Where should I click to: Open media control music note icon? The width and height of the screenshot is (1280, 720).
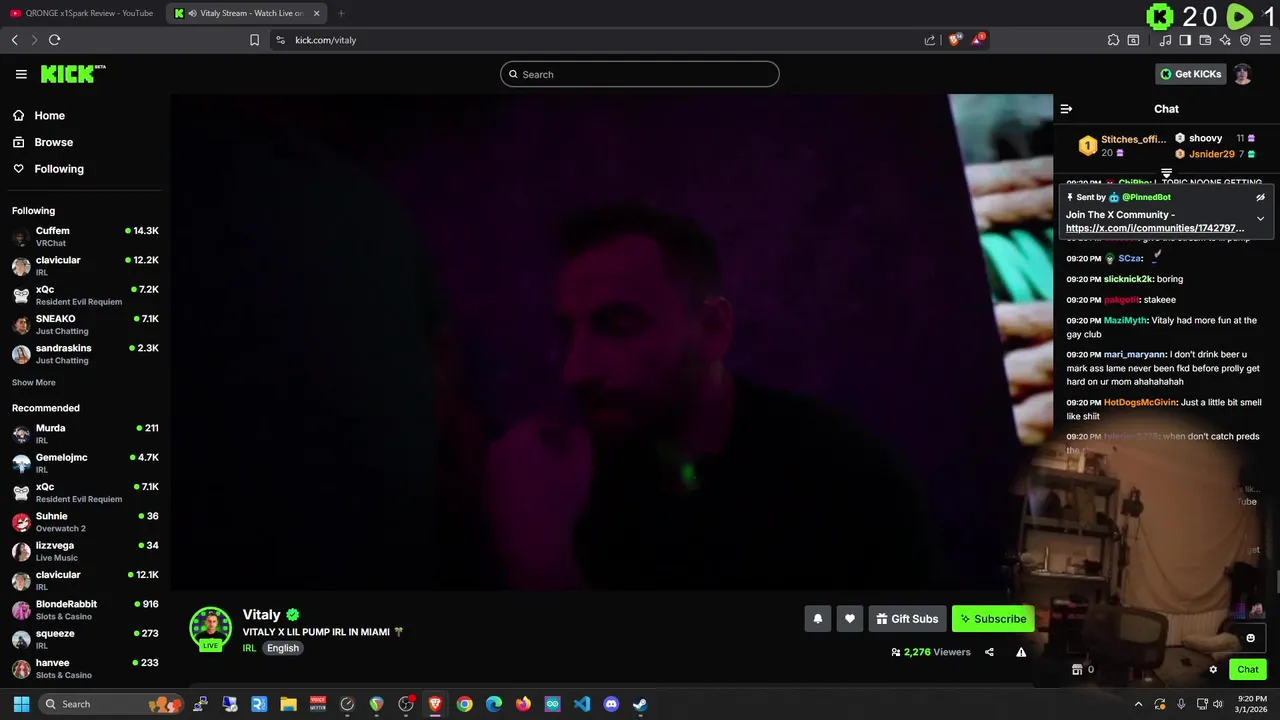click(1165, 40)
